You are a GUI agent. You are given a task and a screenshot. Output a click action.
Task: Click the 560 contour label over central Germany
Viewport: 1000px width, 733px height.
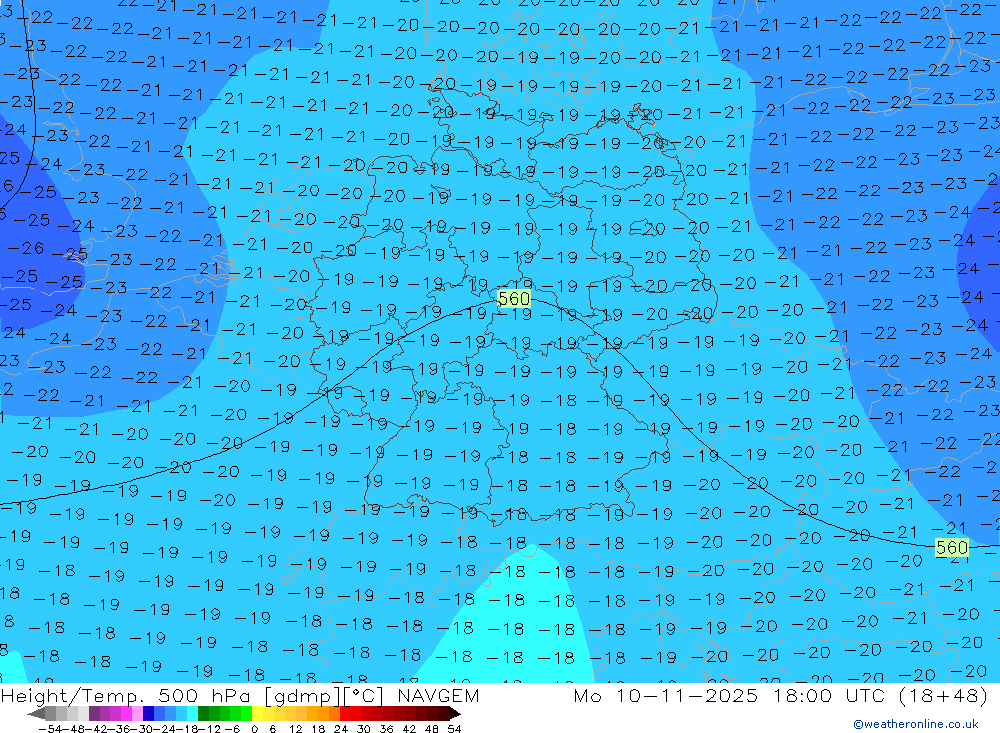coord(513,299)
